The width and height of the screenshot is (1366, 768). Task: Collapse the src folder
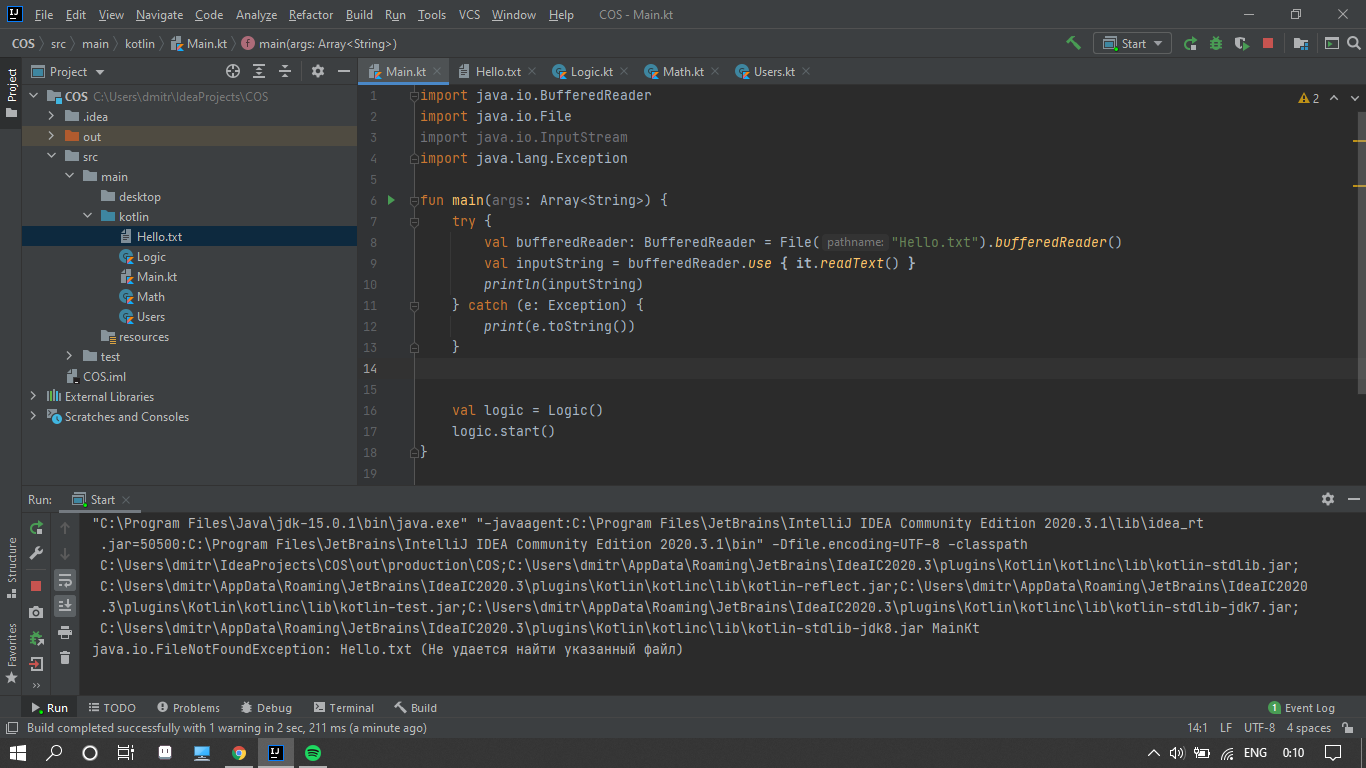[52, 157]
